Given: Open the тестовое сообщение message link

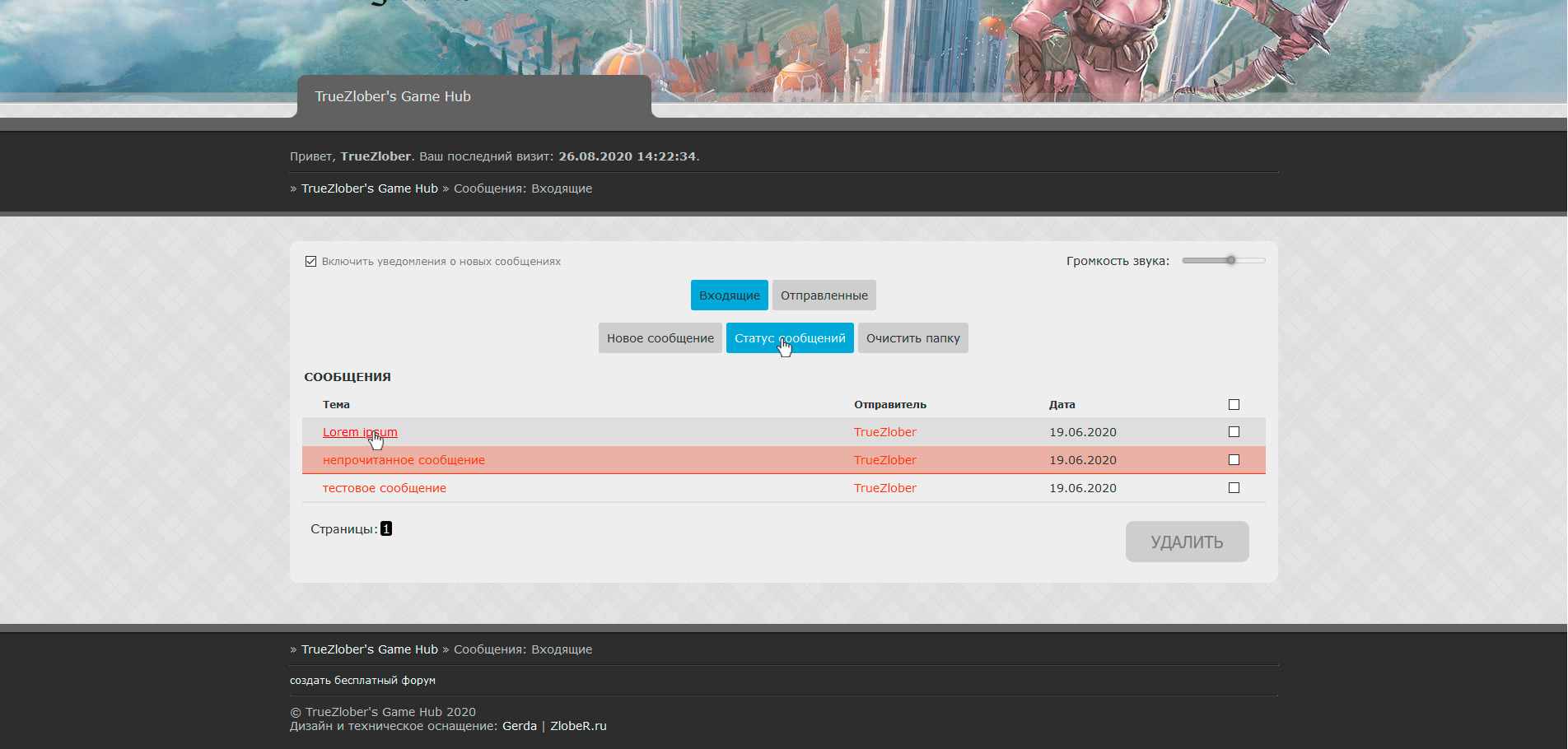Looking at the screenshot, I should pyautogui.click(x=384, y=488).
